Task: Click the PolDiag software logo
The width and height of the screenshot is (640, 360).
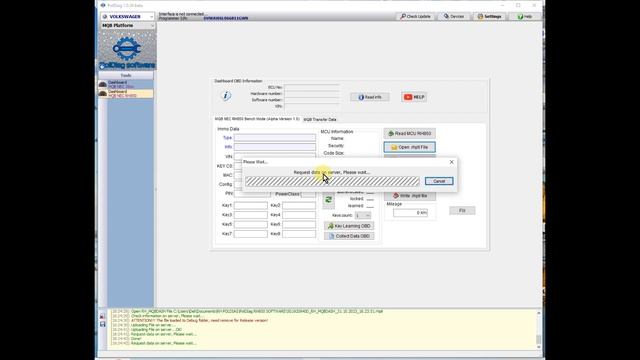Action: (127, 50)
